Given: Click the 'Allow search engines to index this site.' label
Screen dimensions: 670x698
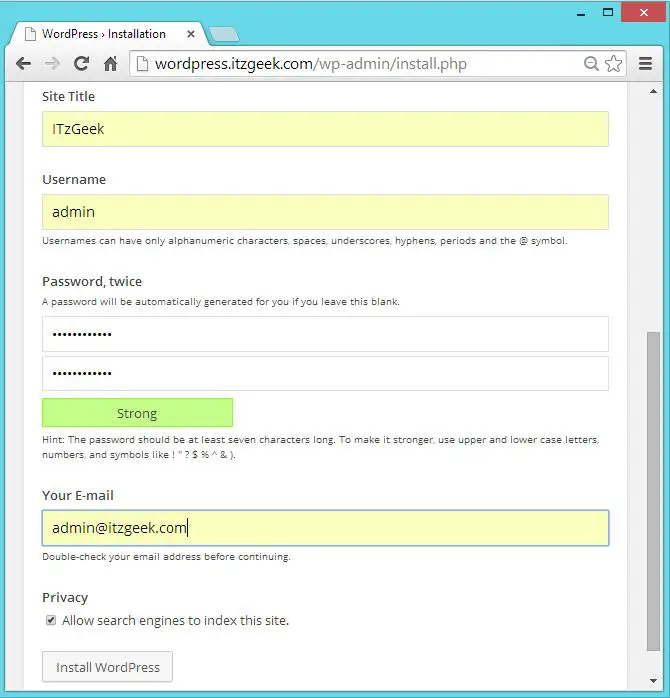Looking at the screenshot, I should tap(175, 621).
